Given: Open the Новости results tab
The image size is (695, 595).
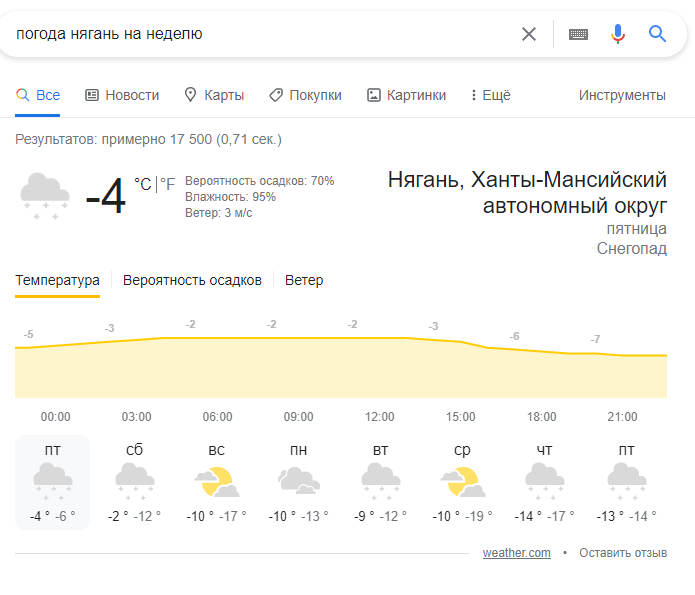Looking at the screenshot, I should pos(122,95).
